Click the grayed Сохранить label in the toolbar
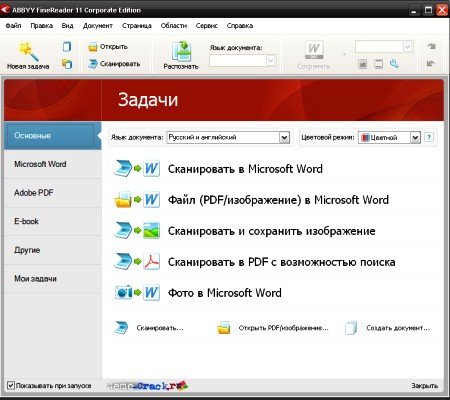The height and width of the screenshot is (400, 450). pos(314,67)
